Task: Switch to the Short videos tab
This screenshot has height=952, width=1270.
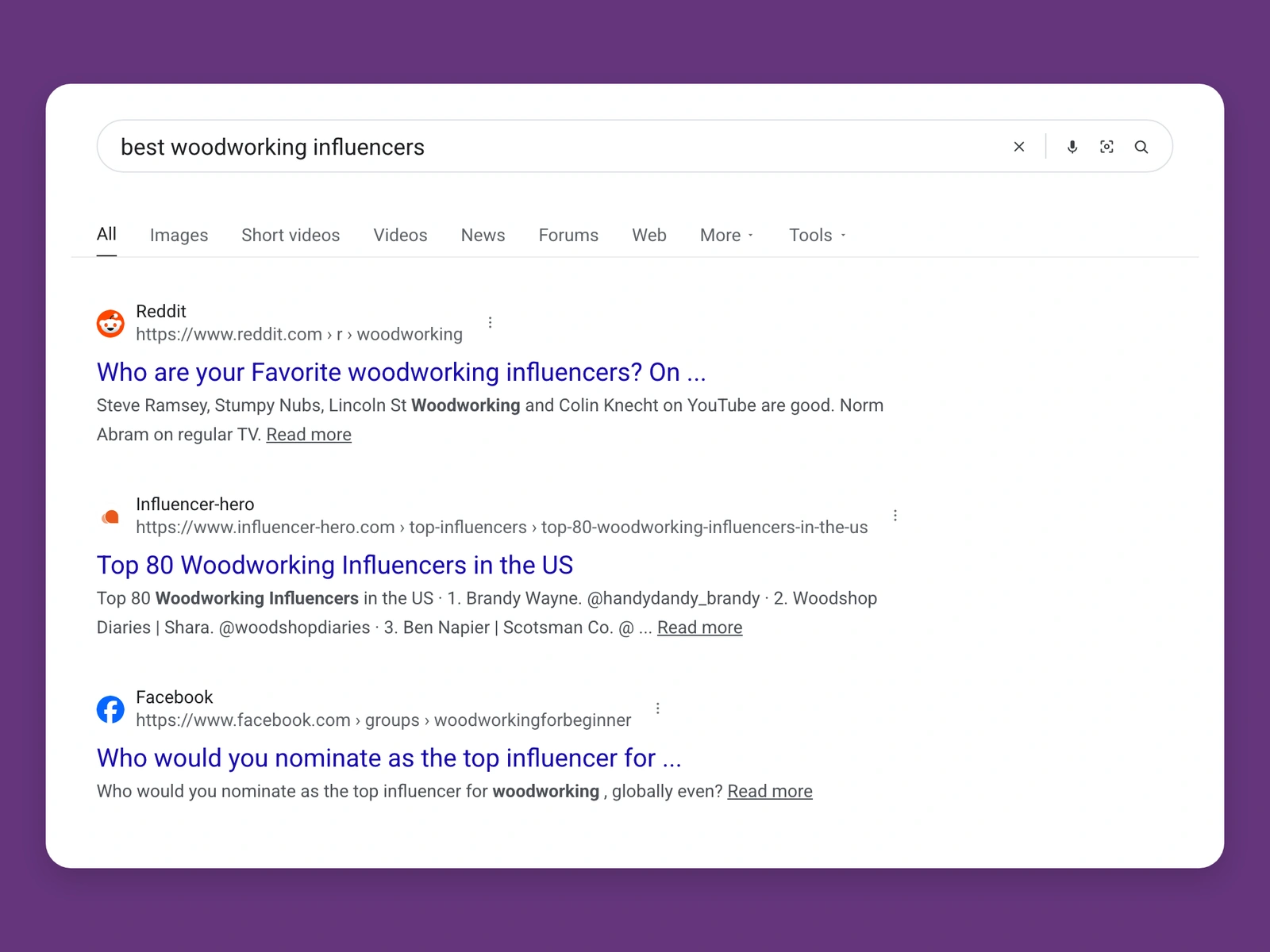Action: coord(291,235)
